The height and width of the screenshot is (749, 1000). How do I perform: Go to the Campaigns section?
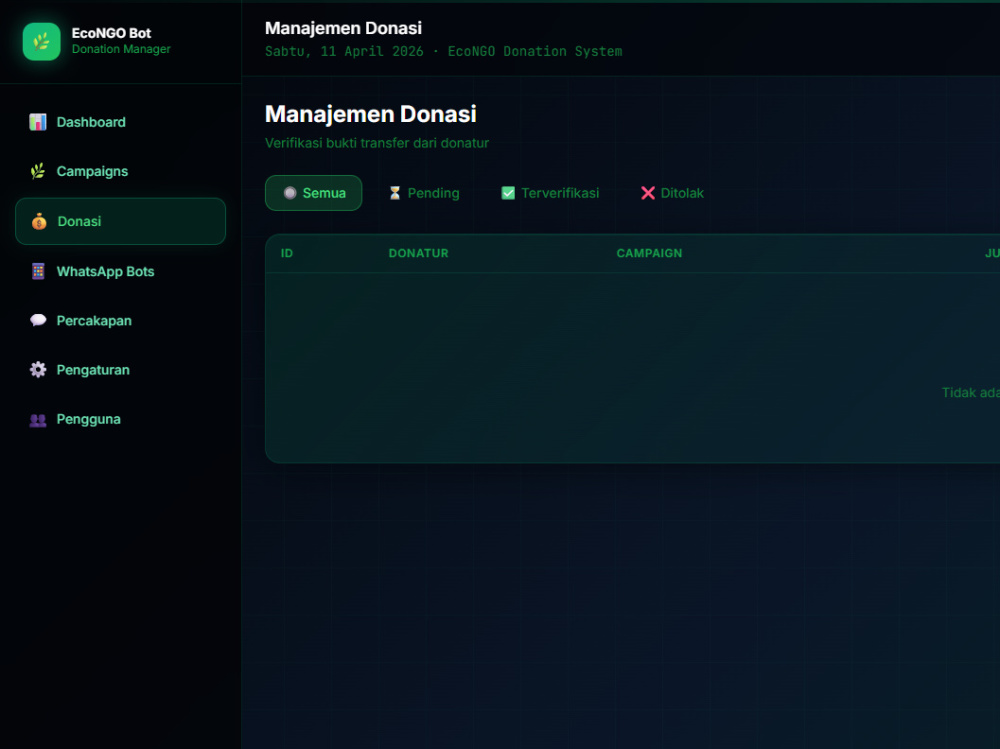pyautogui.click(x=121, y=171)
